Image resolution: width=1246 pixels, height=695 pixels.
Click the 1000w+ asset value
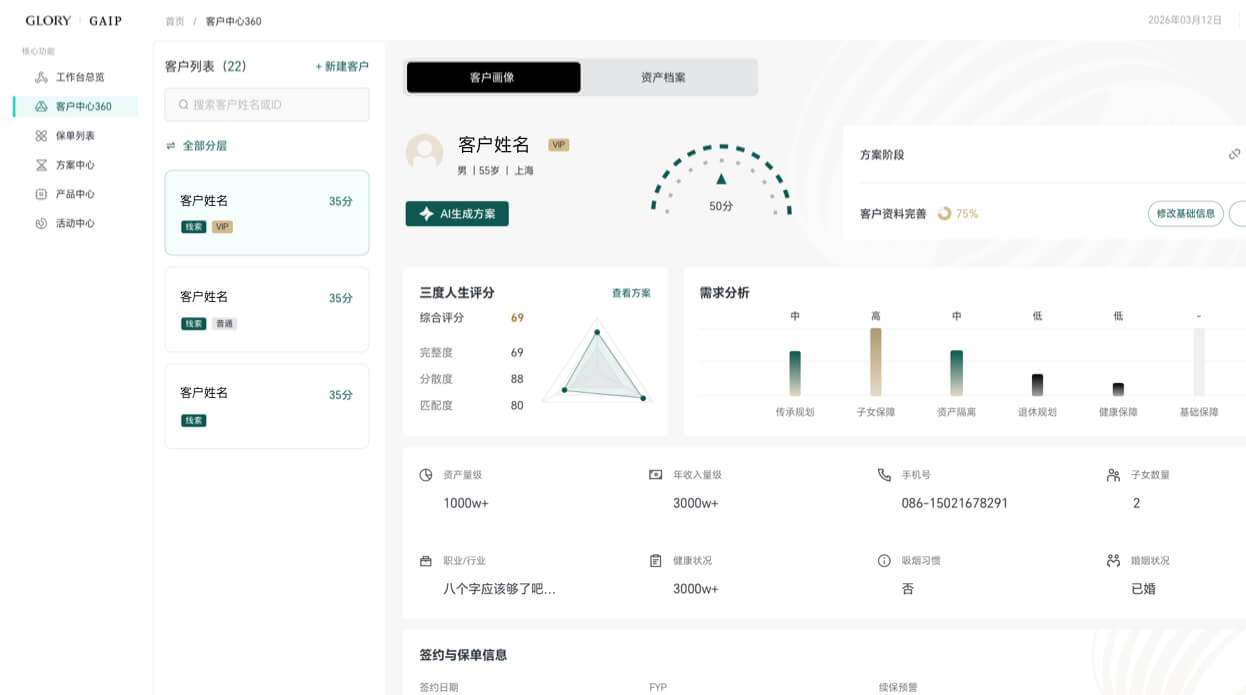[466, 503]
